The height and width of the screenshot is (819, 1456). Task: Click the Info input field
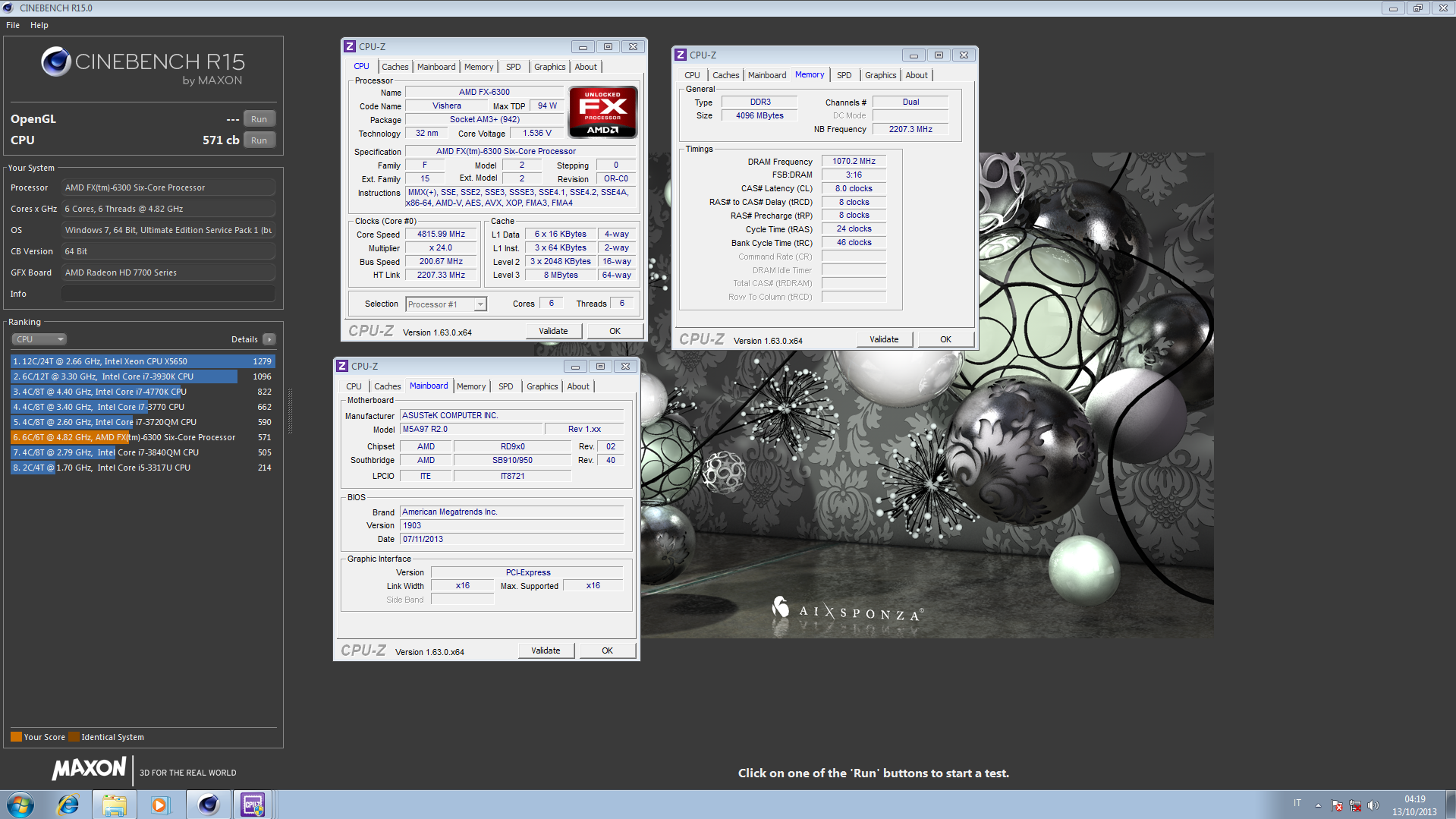tap(168, 294)
